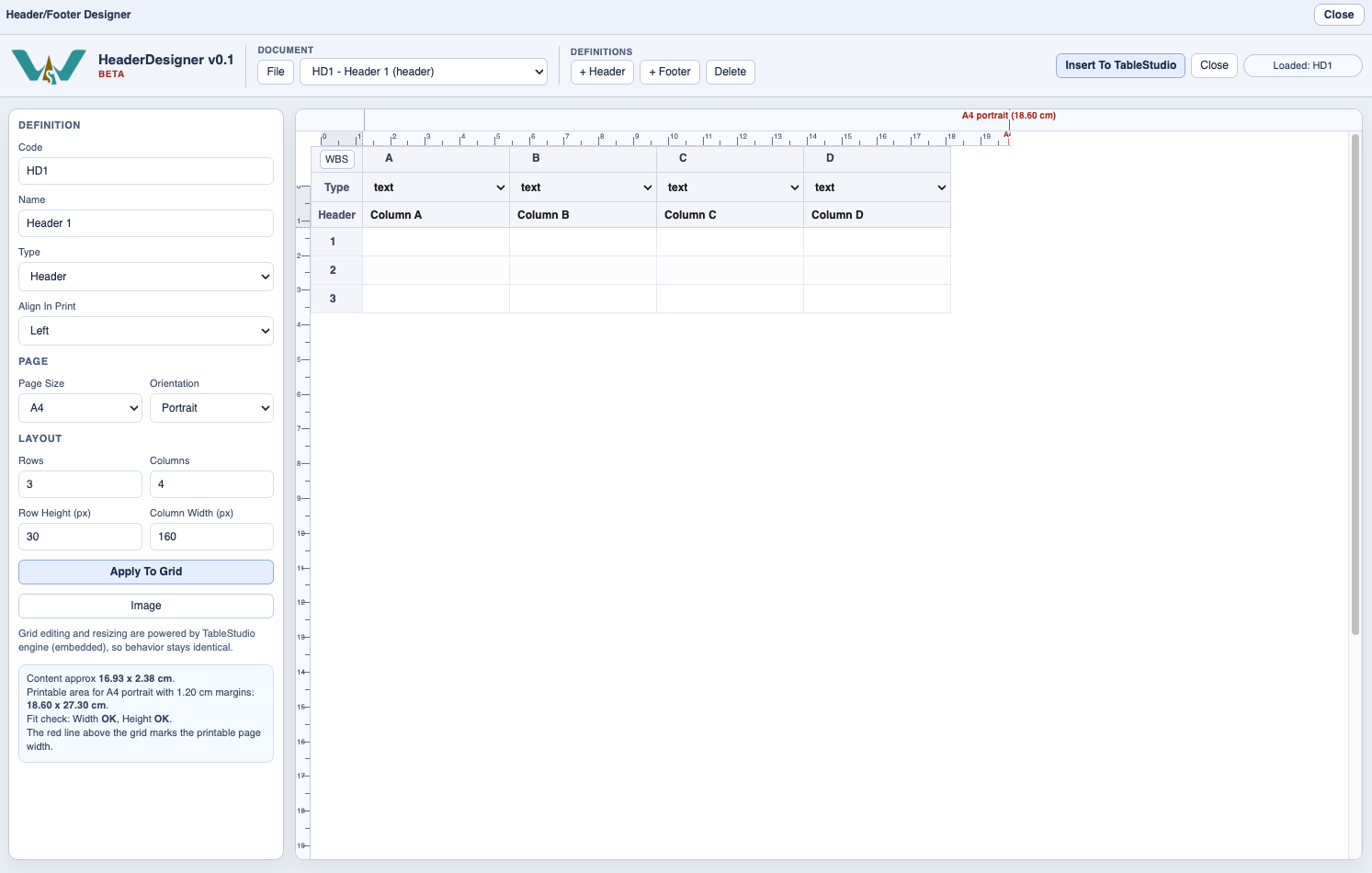The image size is (1372, 873).
Task: Click the Column A header cell
Action: coord(437,215)
